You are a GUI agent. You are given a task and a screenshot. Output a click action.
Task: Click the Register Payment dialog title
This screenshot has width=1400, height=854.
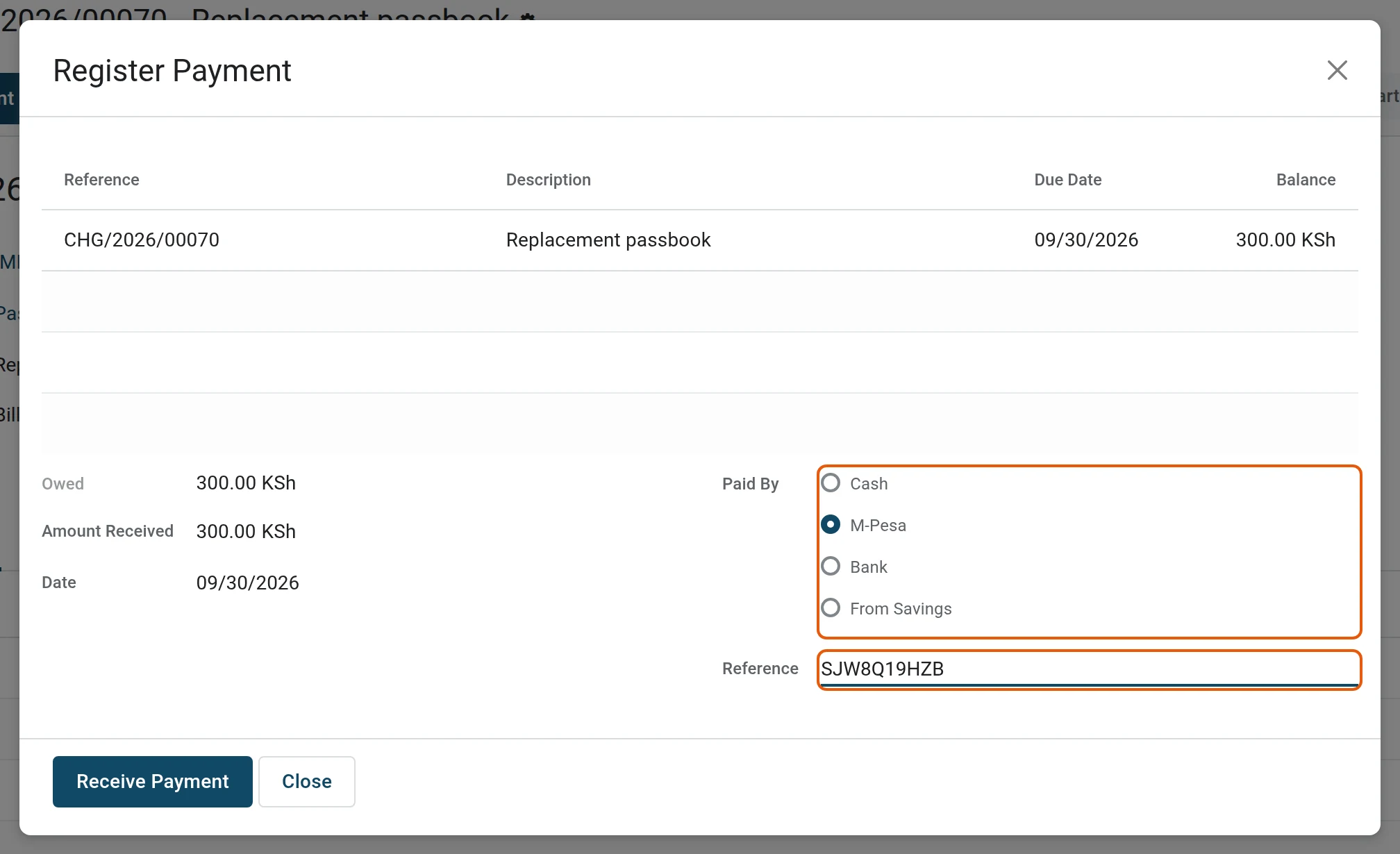[172, 71]
